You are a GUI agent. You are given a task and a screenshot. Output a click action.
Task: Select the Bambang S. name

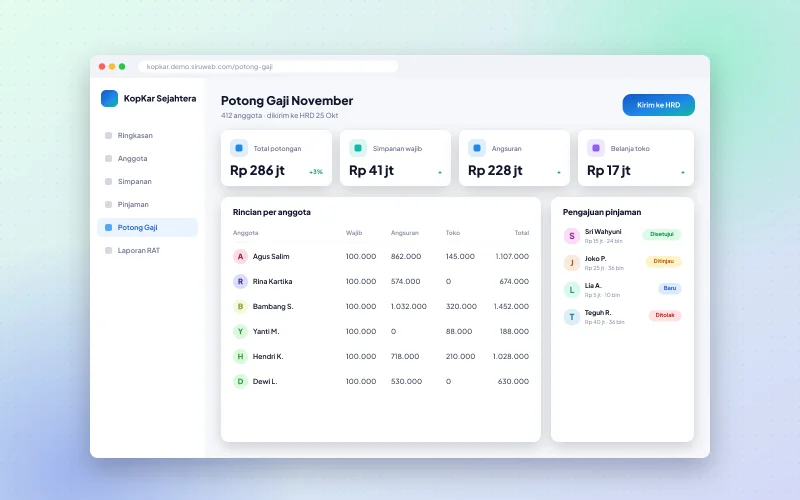coord(273,307)
